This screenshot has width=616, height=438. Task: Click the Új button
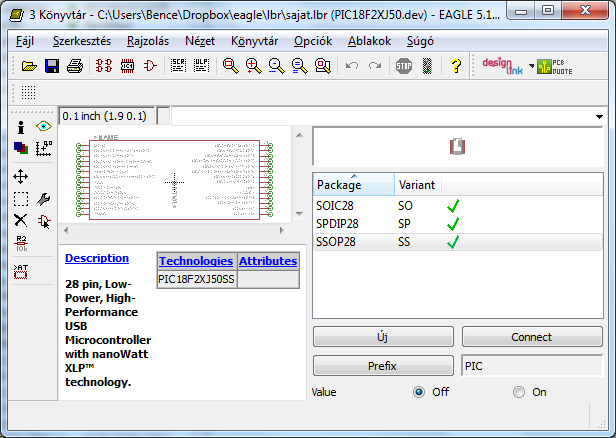coord(383,337)
